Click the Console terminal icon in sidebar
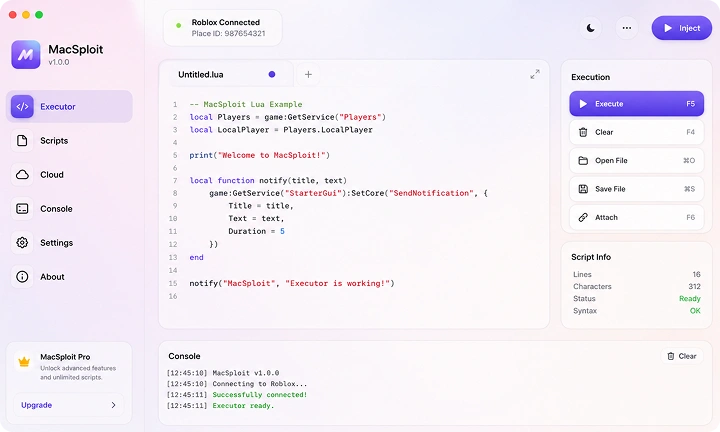 point(22,208)
